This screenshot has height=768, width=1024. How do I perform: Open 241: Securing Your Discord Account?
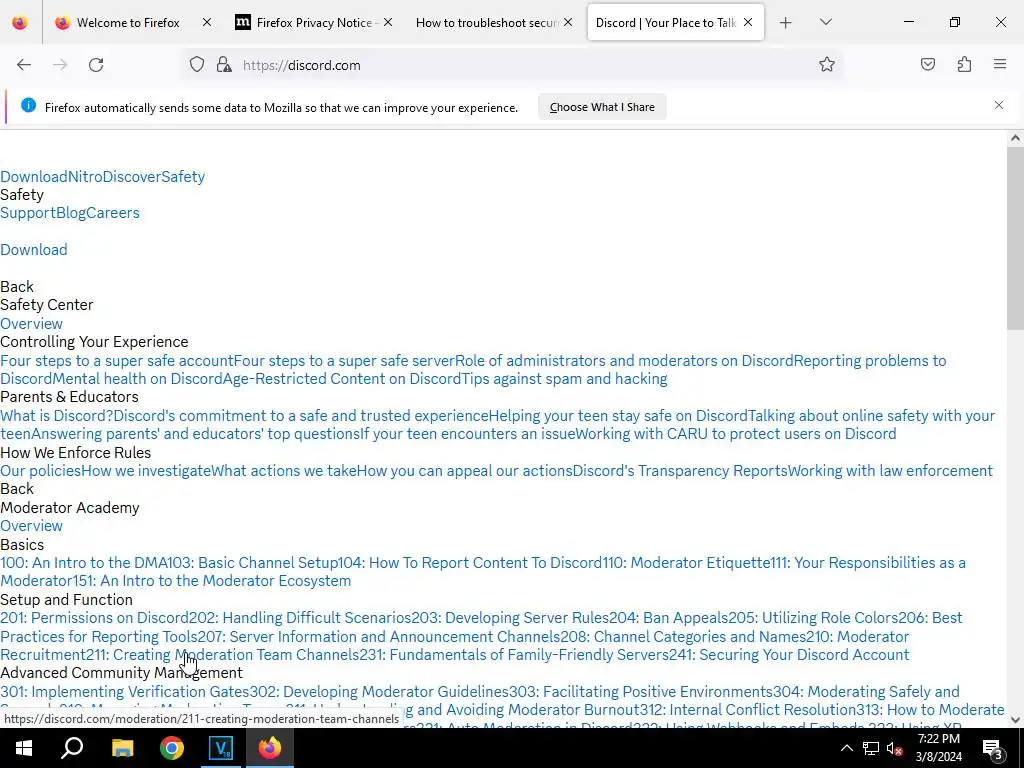pyautogui.click(x=789, y=655)
